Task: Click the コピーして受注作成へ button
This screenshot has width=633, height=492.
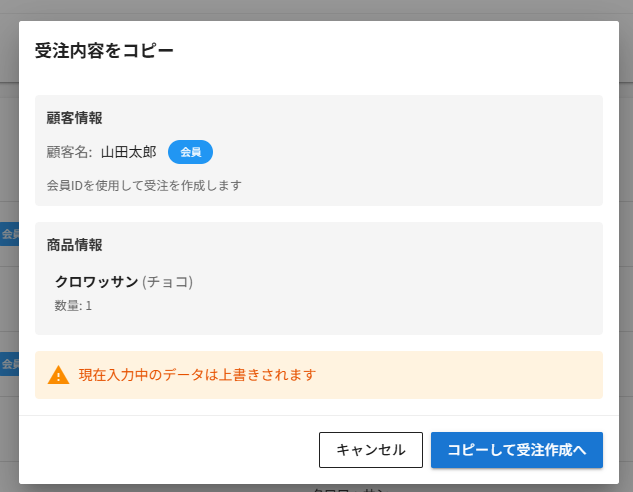Action: tap(516, 450)
